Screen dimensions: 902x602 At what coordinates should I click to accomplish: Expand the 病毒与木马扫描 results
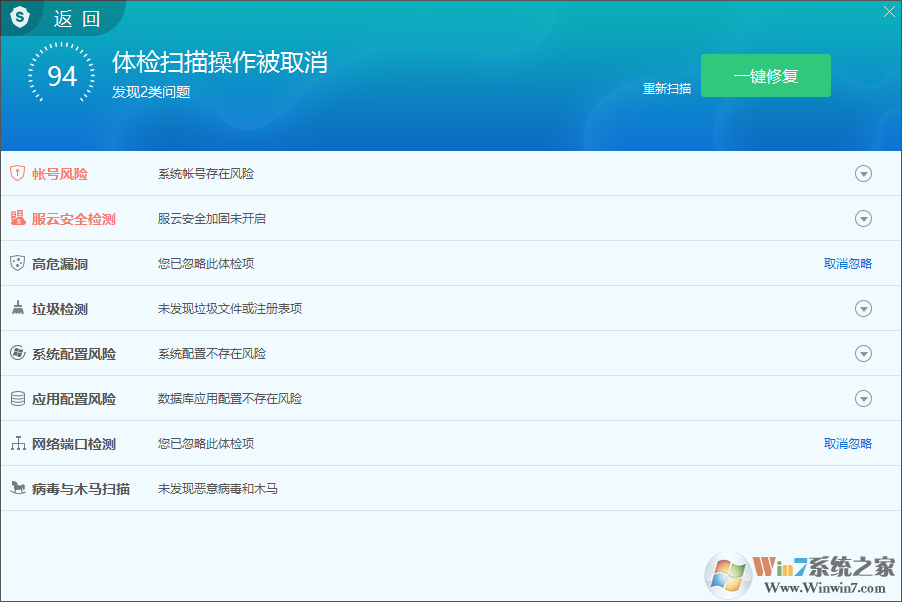(863, 488)
